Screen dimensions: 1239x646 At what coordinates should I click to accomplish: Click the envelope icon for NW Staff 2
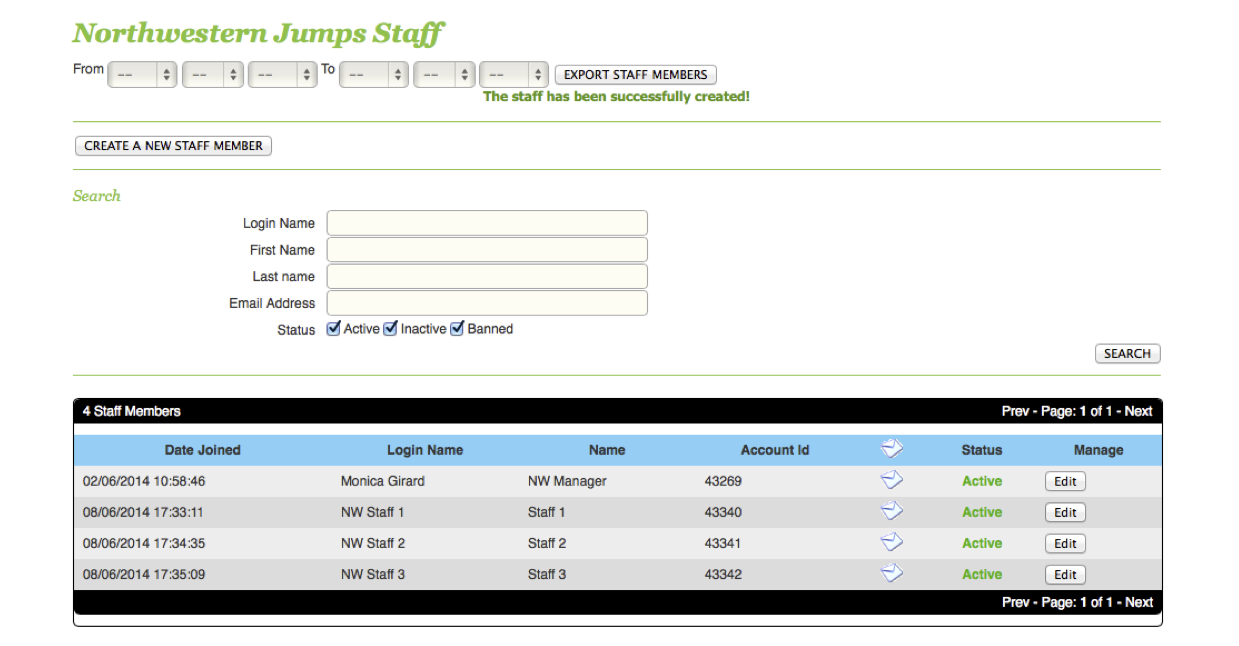[891, 543]
